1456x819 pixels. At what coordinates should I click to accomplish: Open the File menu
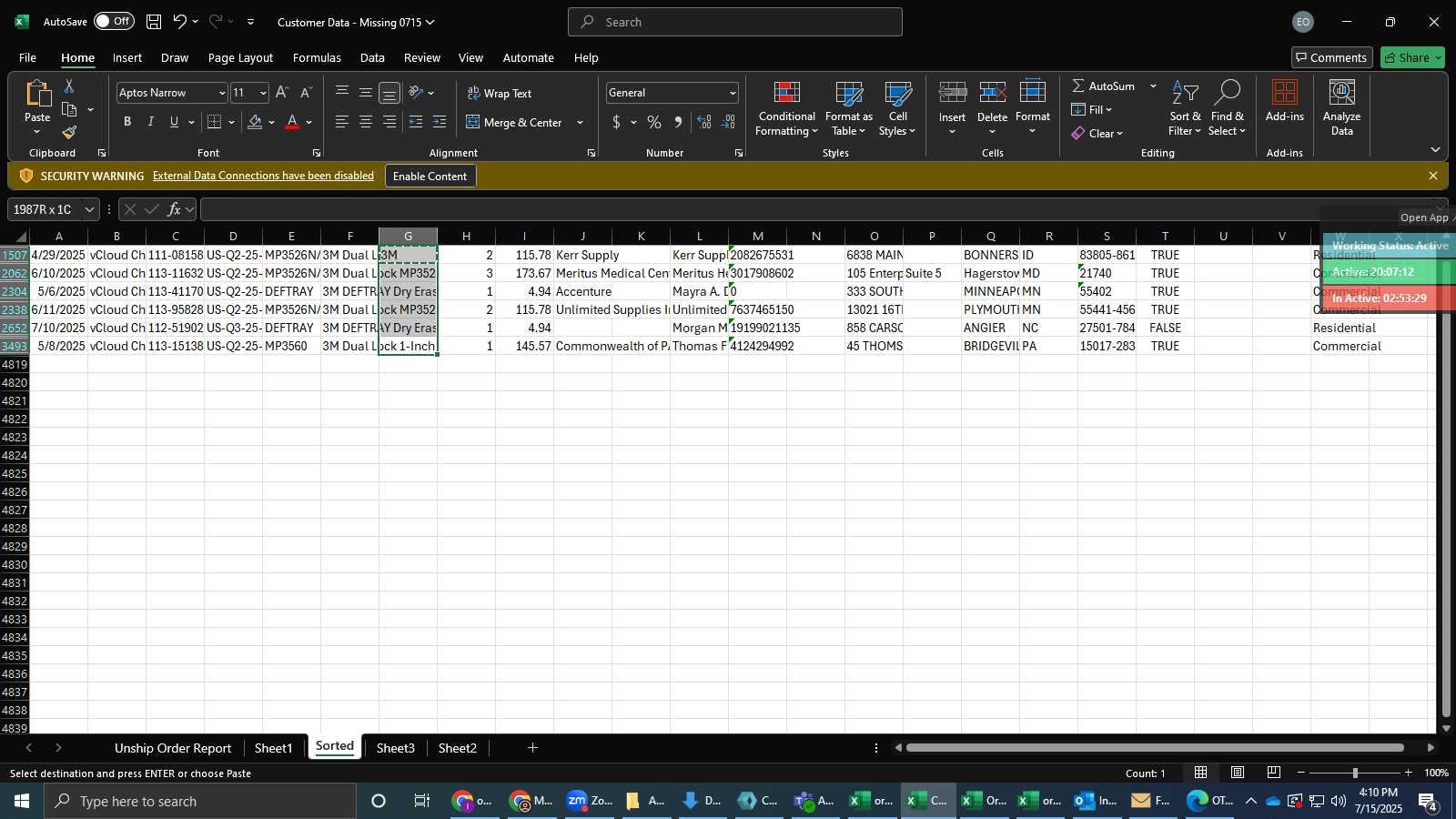coord(27,57)
